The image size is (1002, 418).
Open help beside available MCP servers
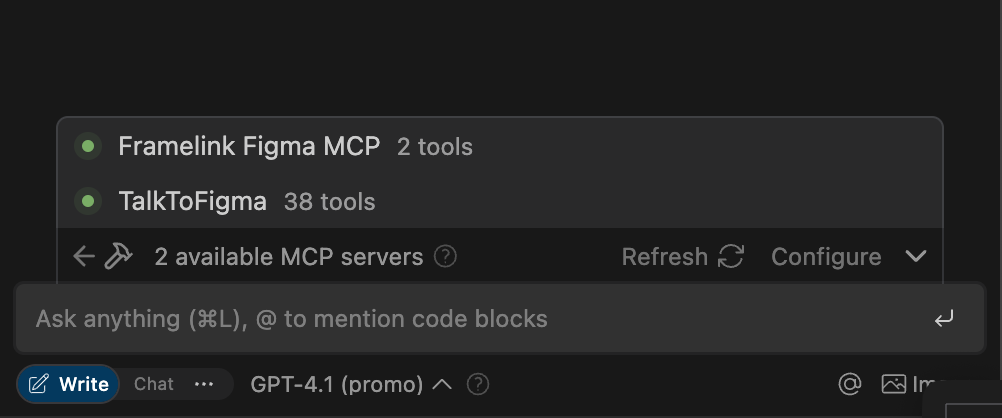pyautogui.click(x=446, y=257)
